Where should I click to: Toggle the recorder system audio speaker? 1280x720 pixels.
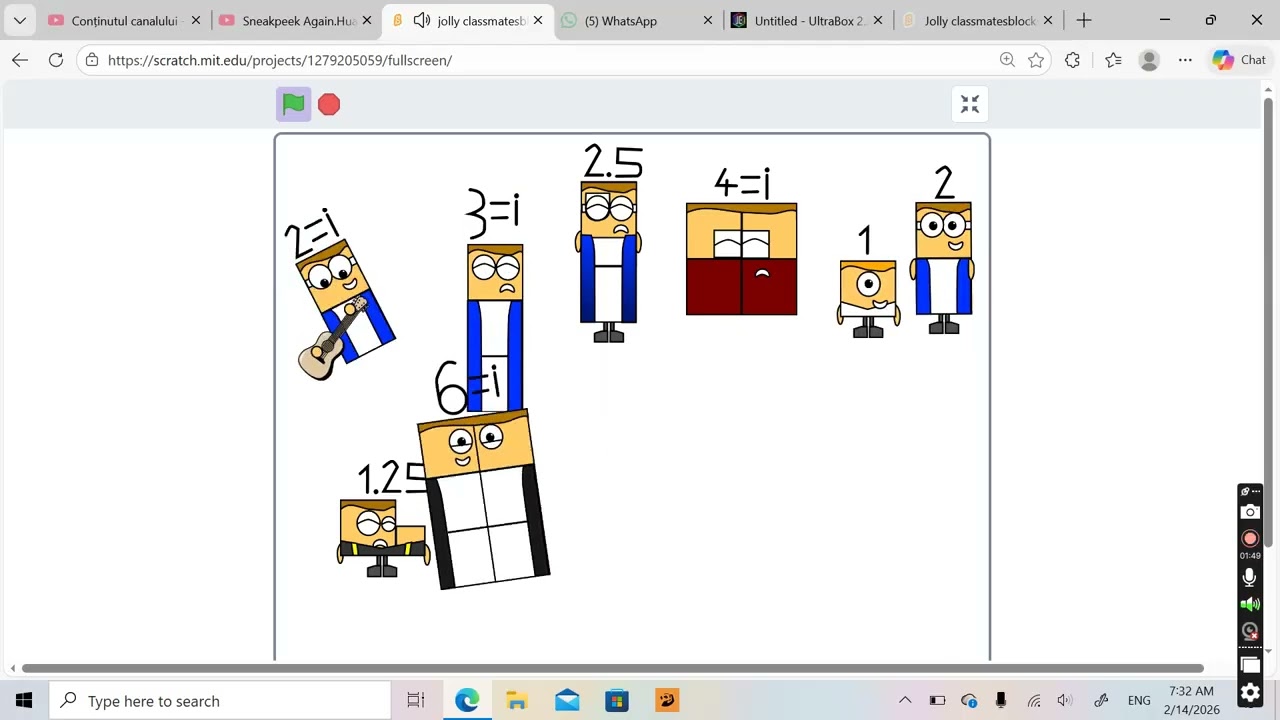1250,604
